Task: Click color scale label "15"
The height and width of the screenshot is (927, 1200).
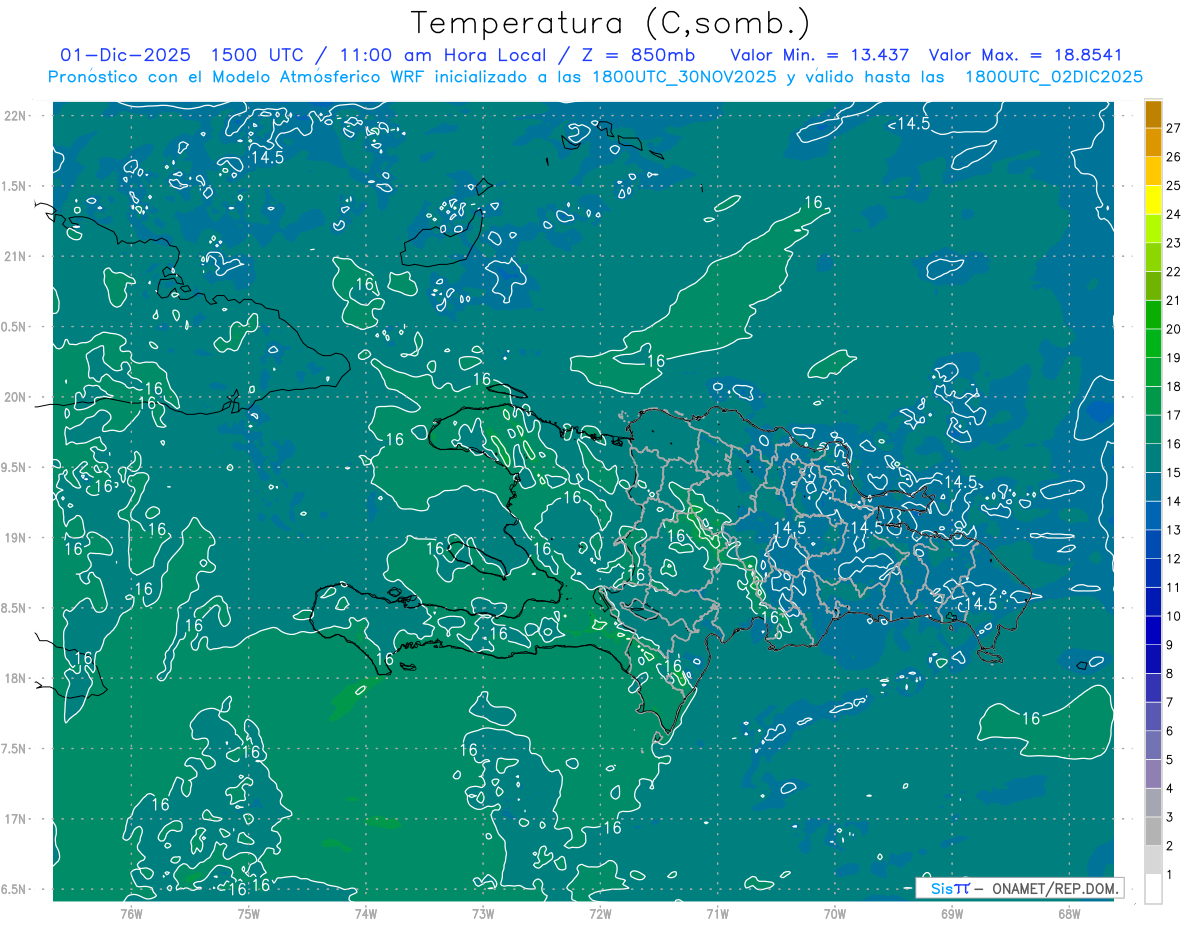Action: (x=1174, y=472)
